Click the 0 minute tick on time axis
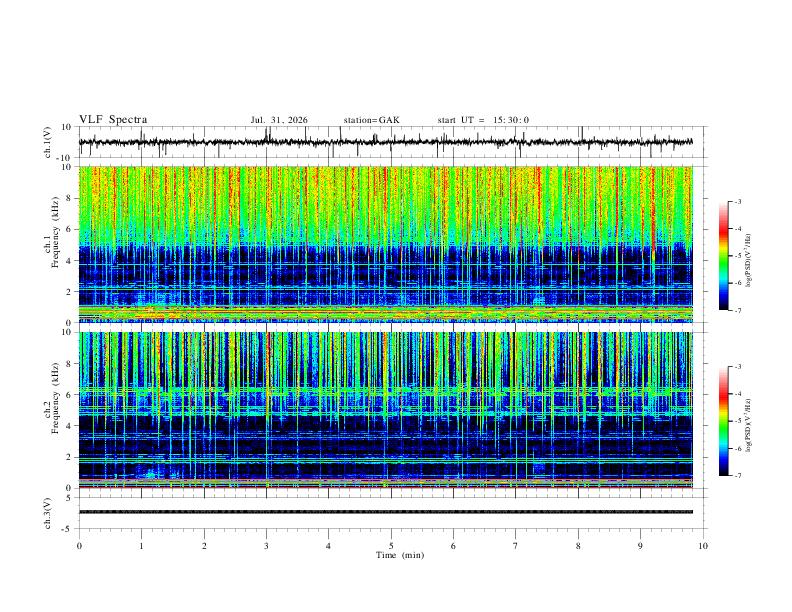The width and height of the screenshot is (792, 612). tap(79, 546)
